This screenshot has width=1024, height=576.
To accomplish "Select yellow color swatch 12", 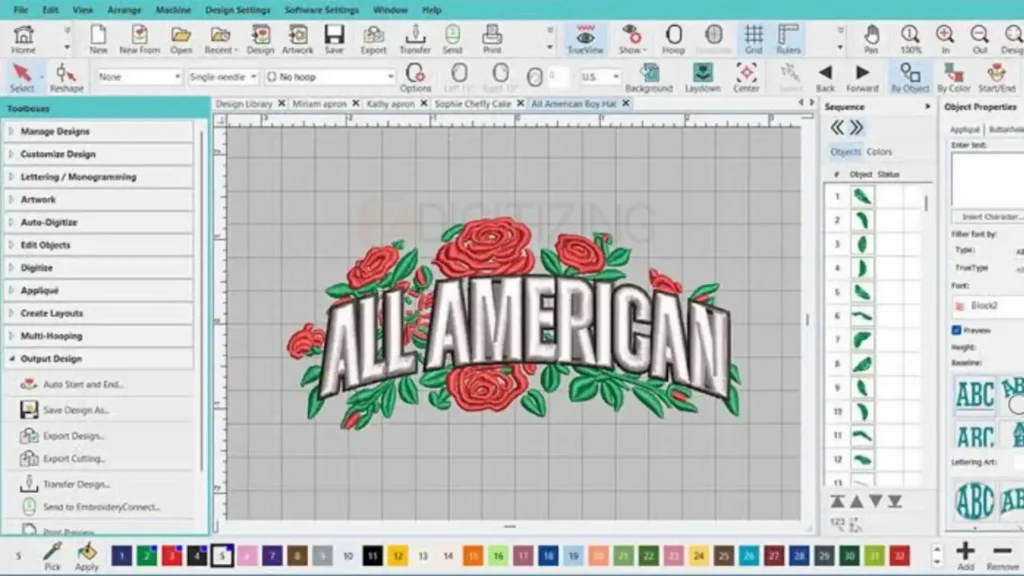I will pos(398,556).
